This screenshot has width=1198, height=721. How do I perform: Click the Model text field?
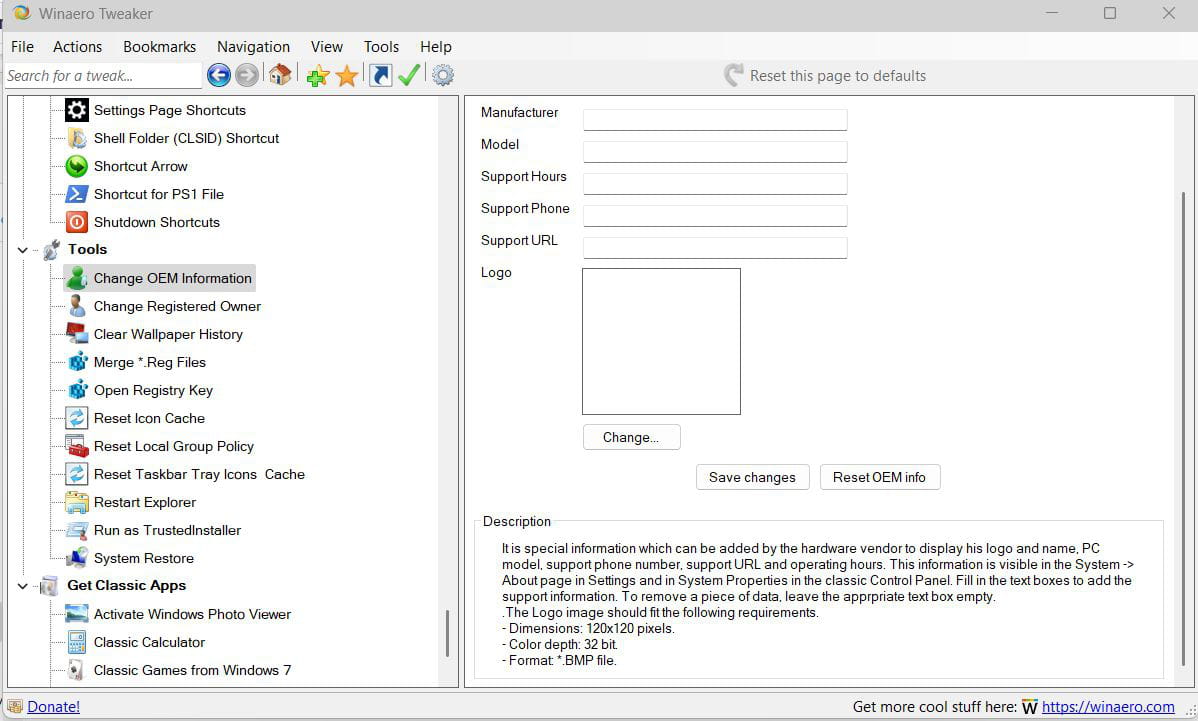715,151
